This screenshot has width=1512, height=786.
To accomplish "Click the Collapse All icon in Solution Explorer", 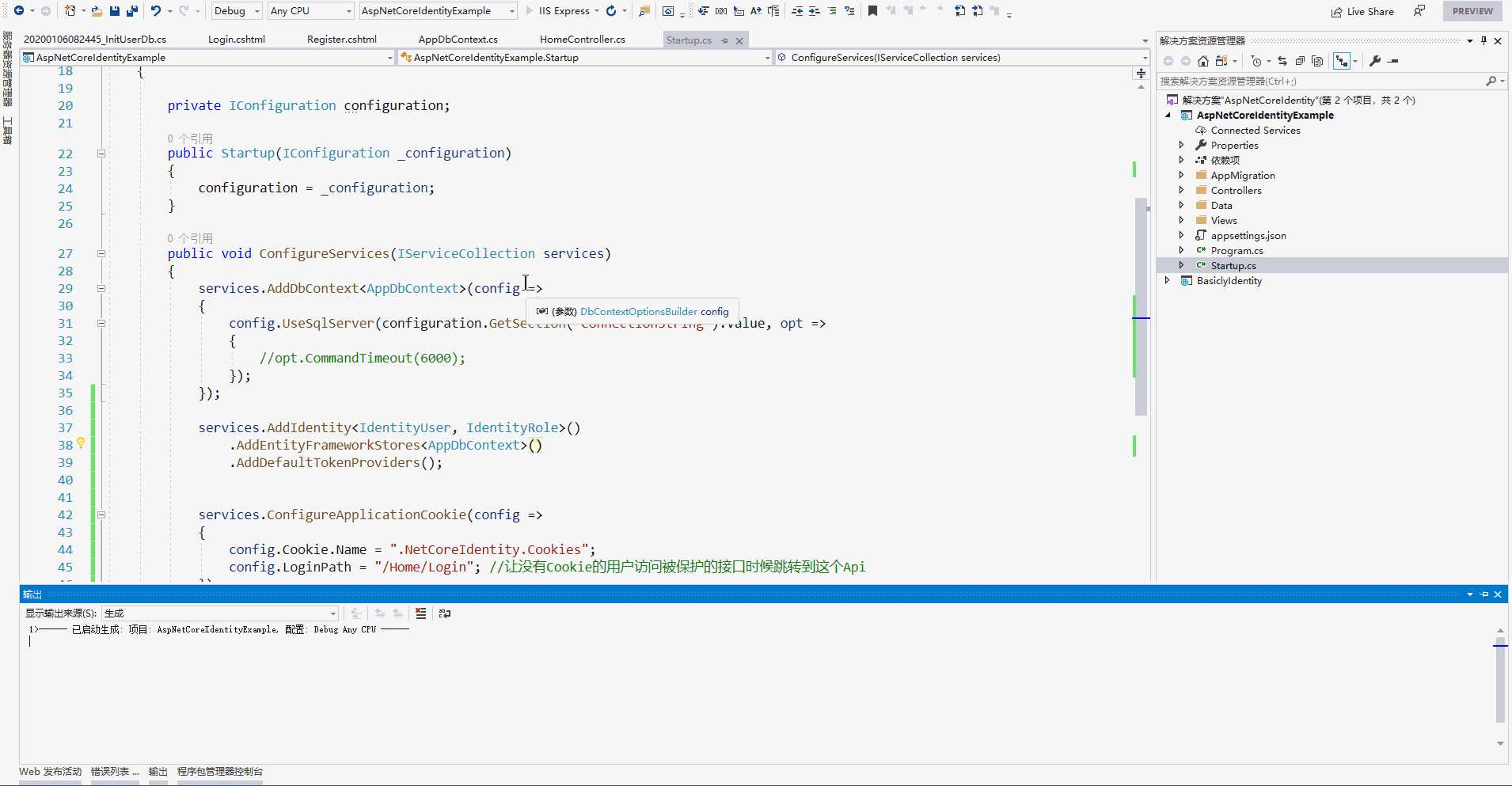I will pos(1300,61).
